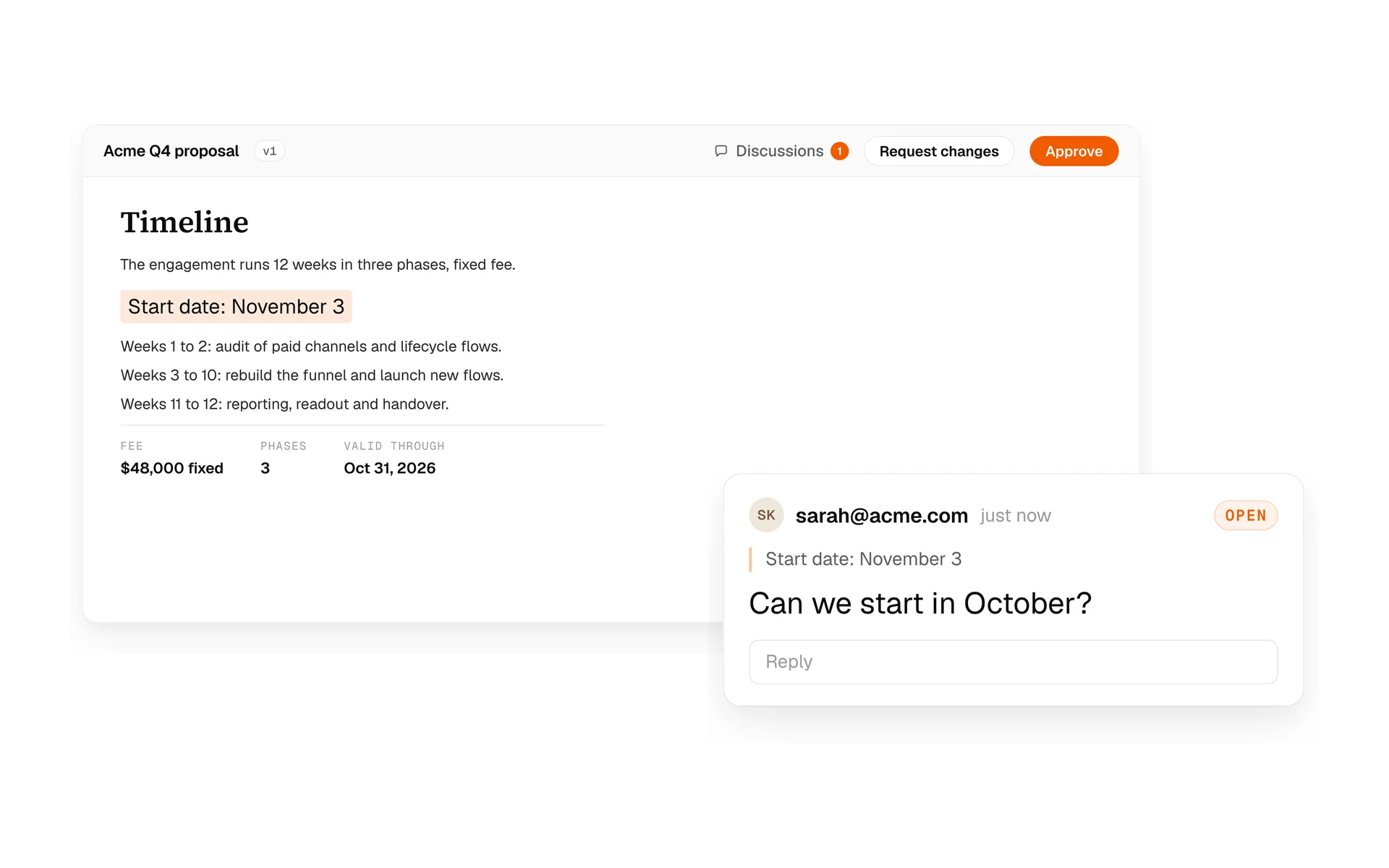Screen dimensions: 1389x868
Task: Click the Weeks 1 to 2 audit line
Action: [x=311, y=346]
